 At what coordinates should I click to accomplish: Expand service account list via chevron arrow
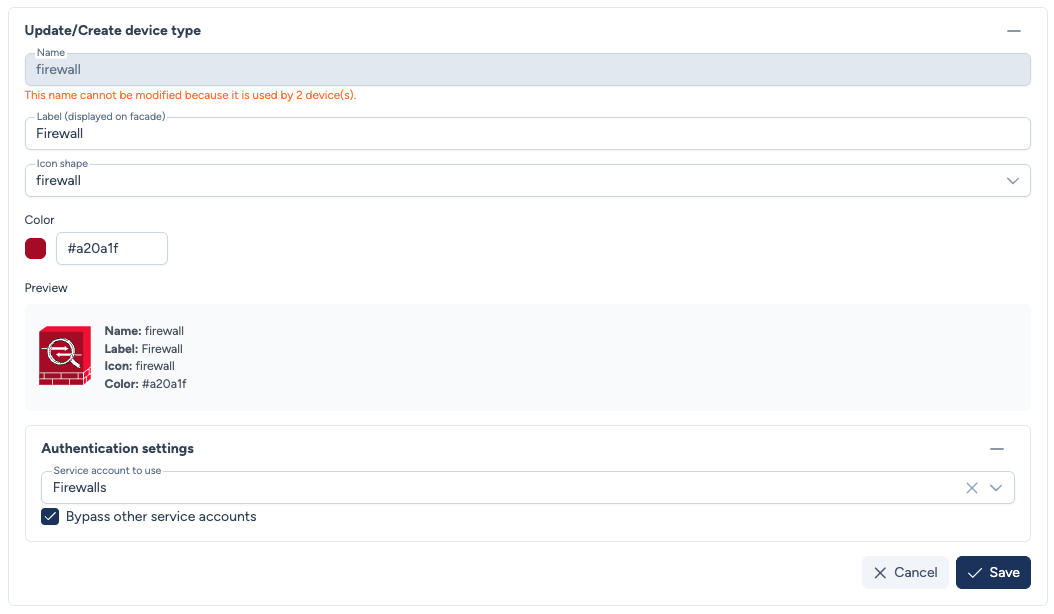coord(996,488)
